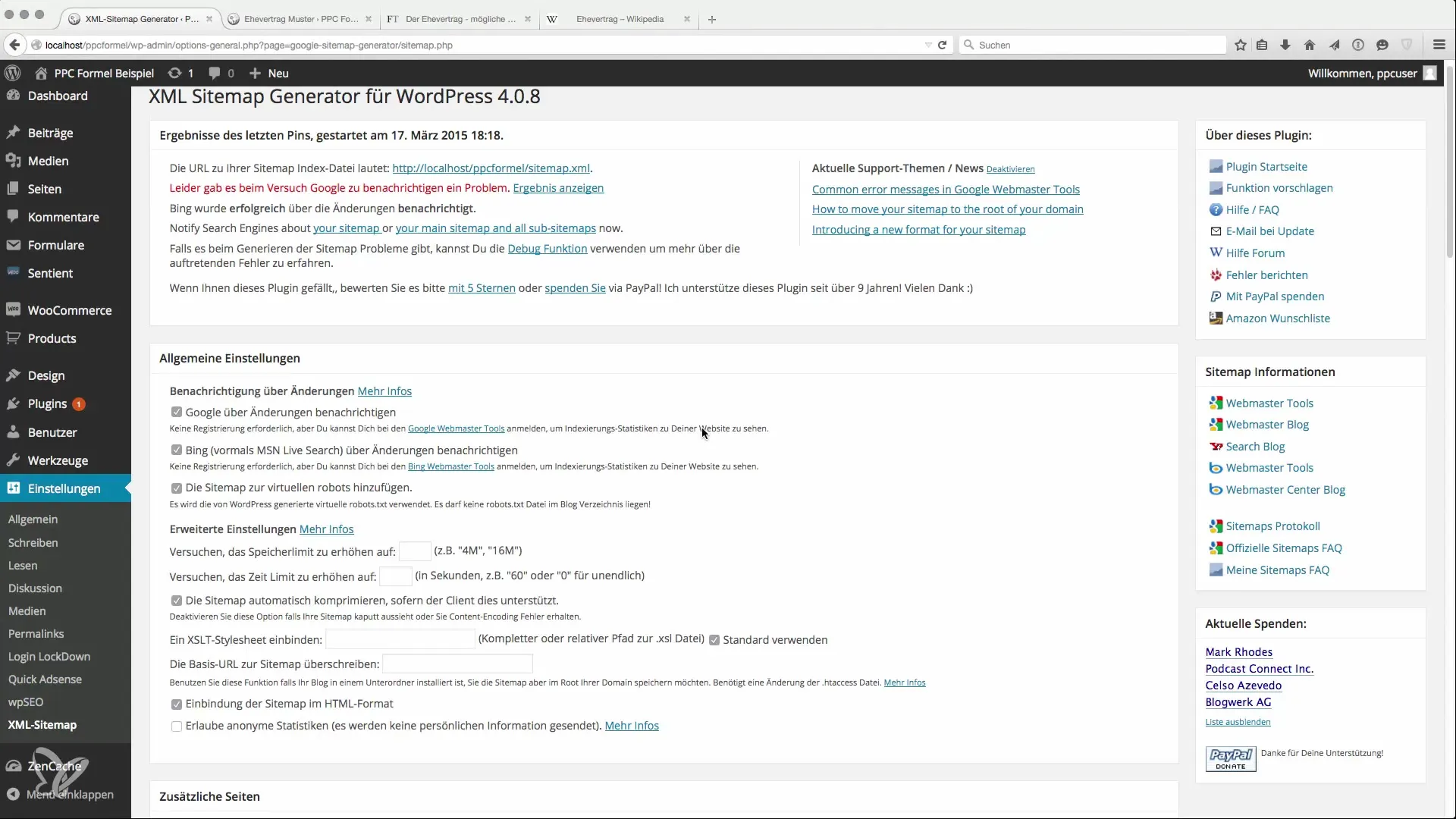Click the E-Mail bei Update envelope icon
Image resolution: width=1456 pixels, height=819 pixels.
click(x=1216, y=231)
